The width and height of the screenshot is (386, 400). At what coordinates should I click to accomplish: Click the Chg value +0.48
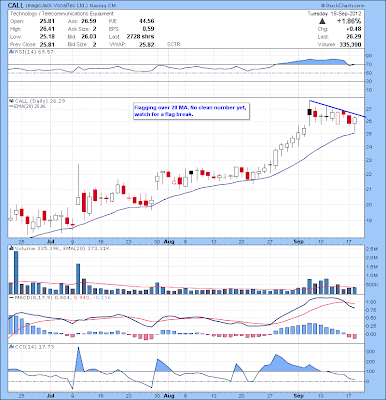[353, 29]
